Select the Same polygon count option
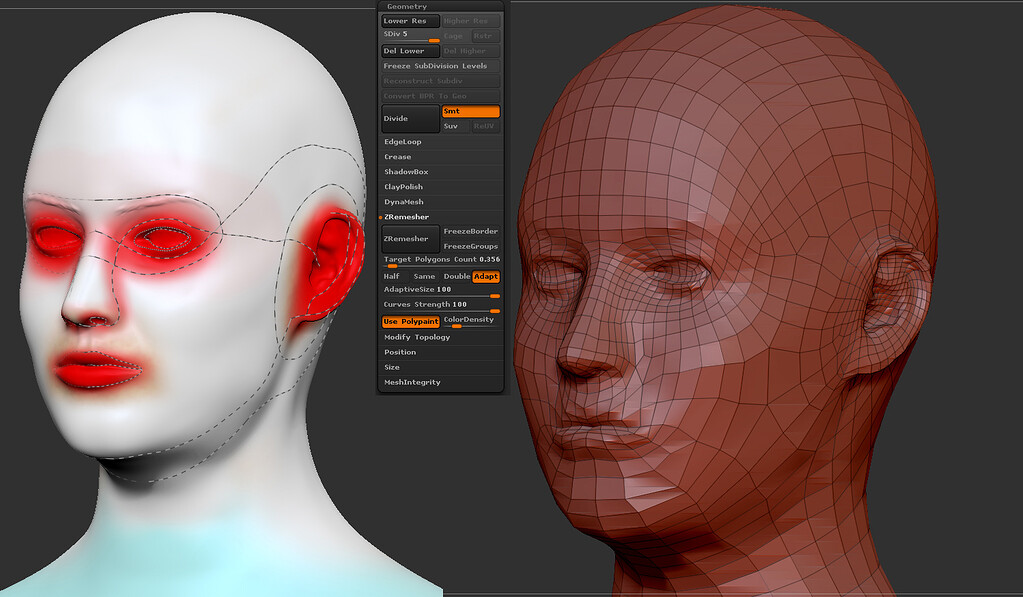The width and height of the screenshot is (1023, 597). tap(423, 276)
